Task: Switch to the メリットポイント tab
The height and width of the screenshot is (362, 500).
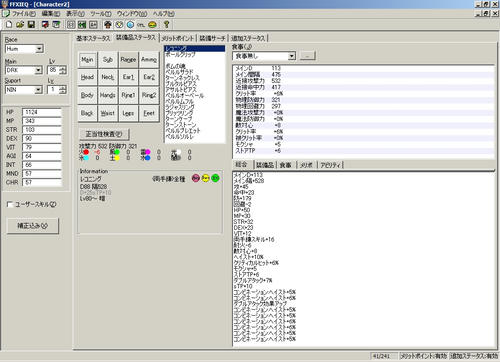Action: [178, 38]
